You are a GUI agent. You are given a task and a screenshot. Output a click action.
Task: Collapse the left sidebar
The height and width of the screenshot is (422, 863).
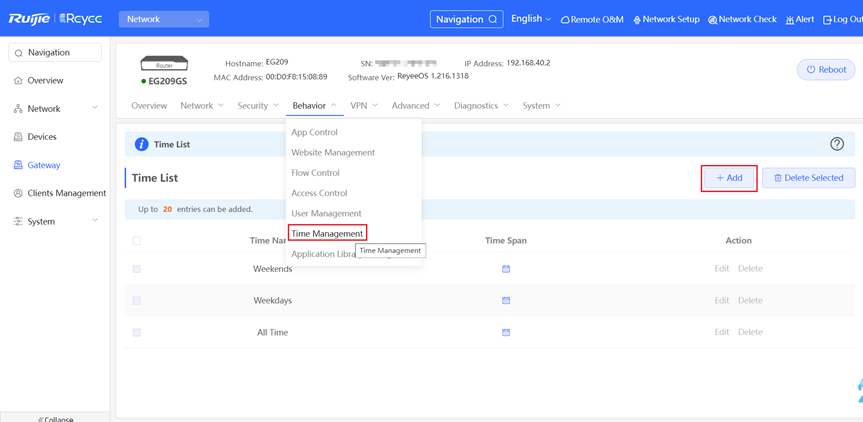coord(55,418)
